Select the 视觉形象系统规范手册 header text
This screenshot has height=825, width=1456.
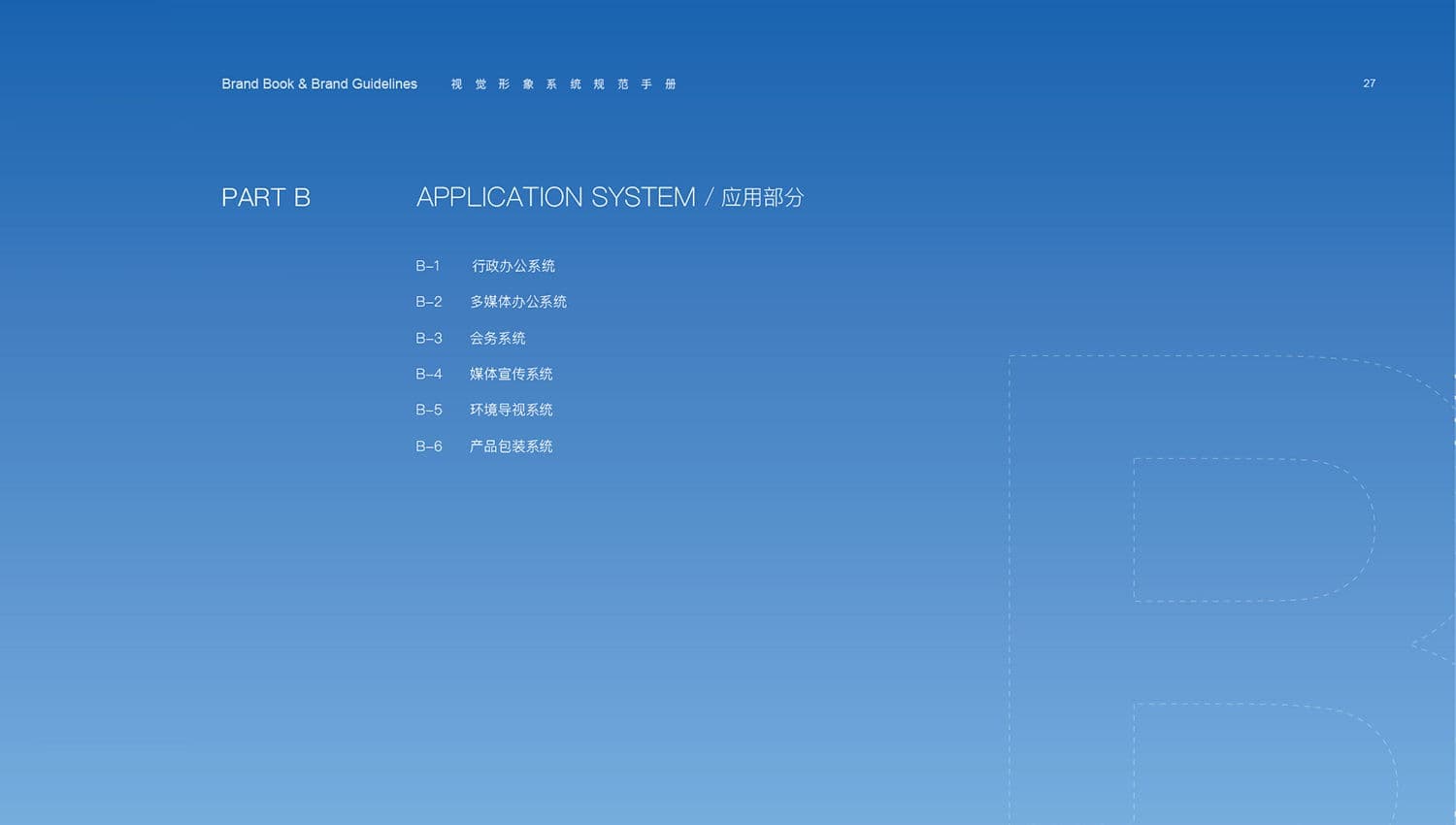click(x=563, y=84)
